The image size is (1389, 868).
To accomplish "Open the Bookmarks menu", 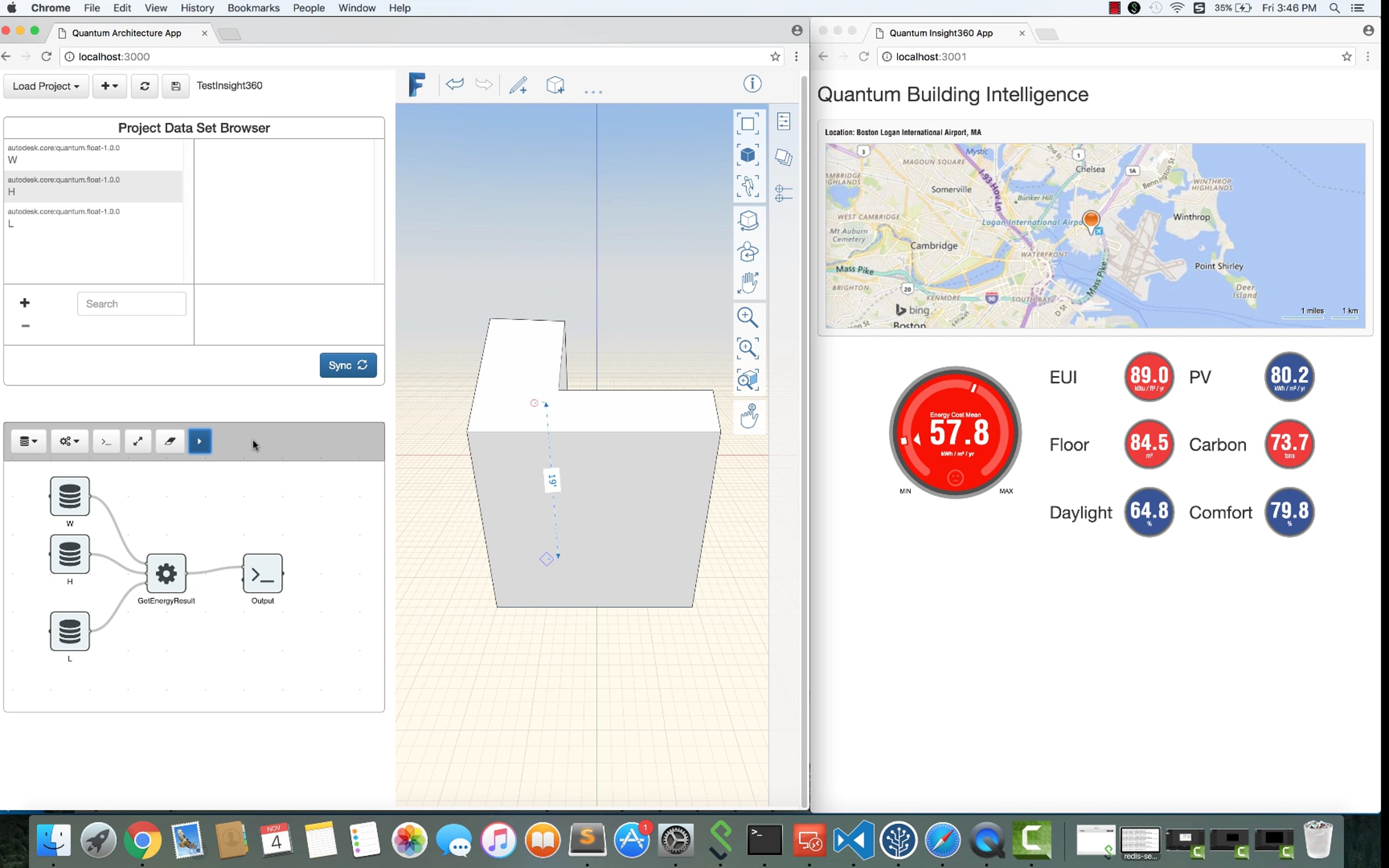I will pos(253,8).
